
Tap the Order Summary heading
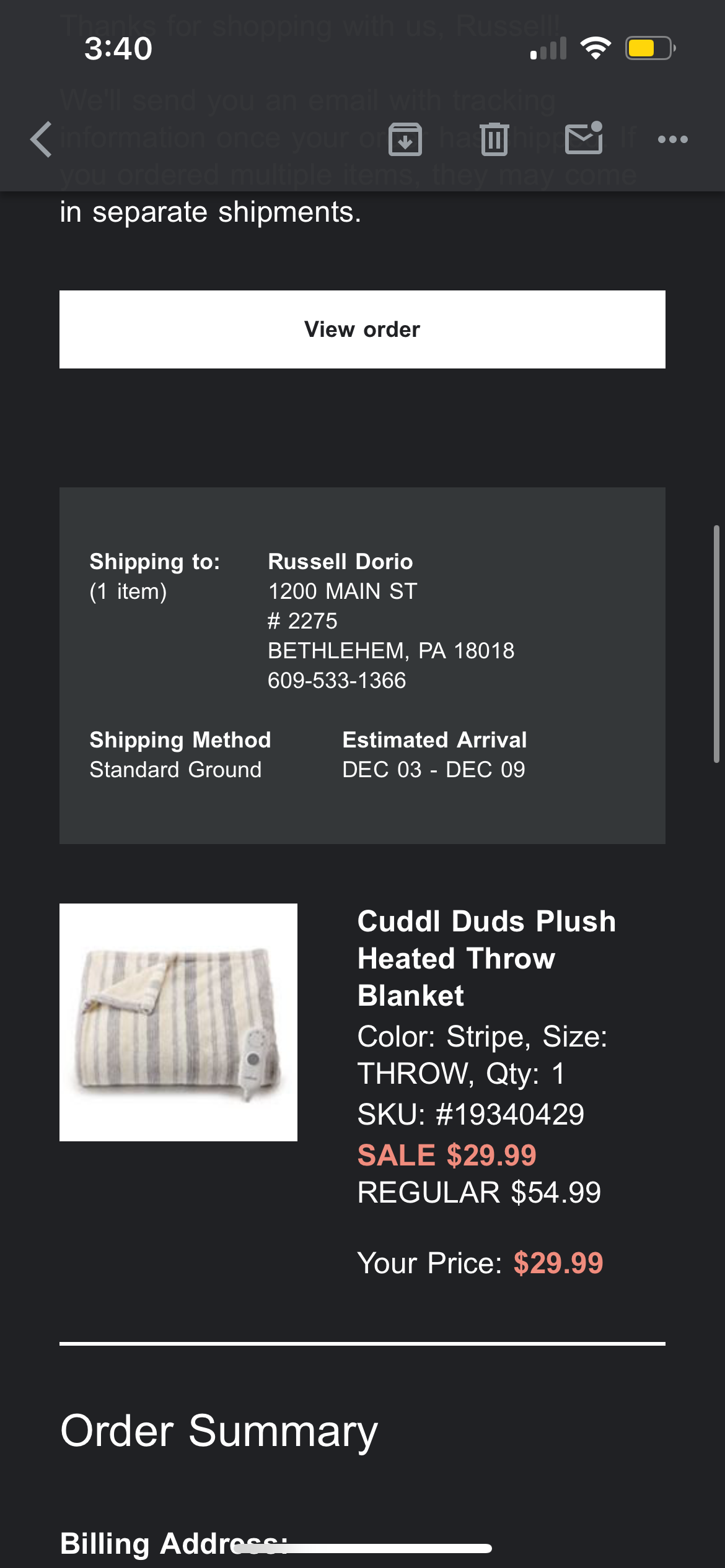(219, 1431)
